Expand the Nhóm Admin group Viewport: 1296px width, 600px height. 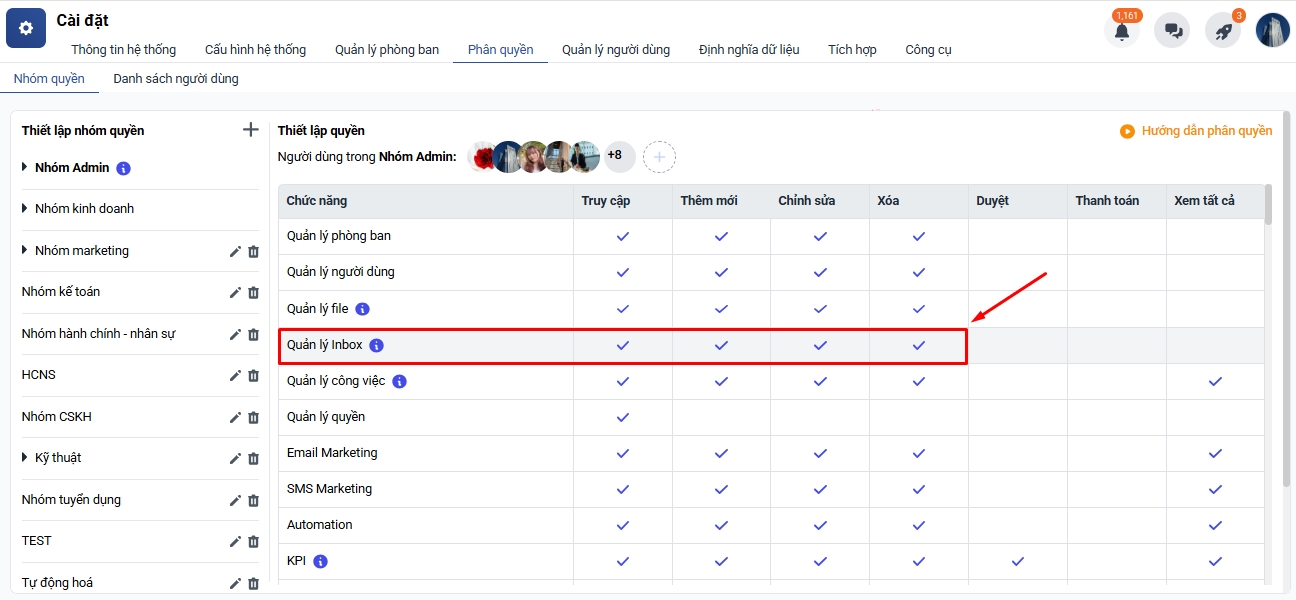click(25, 167)
